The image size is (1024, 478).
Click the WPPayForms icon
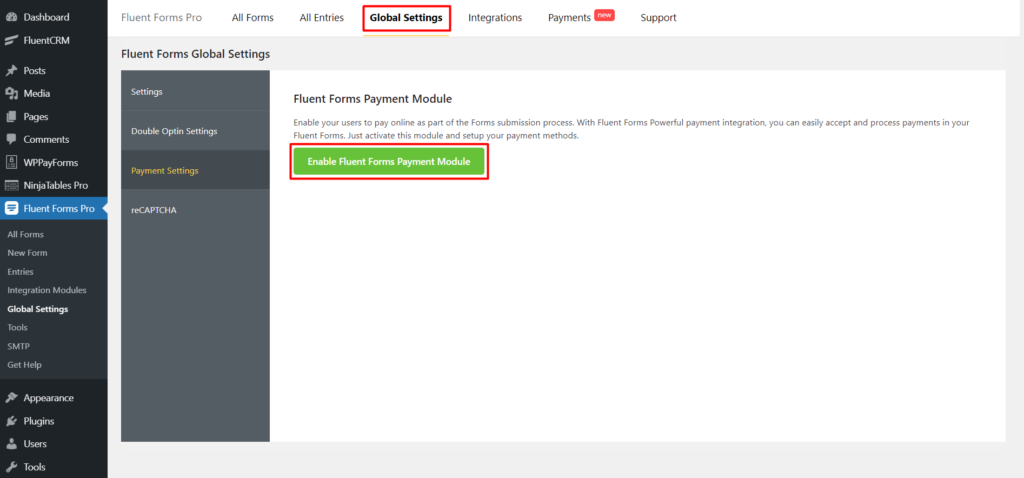11,162
